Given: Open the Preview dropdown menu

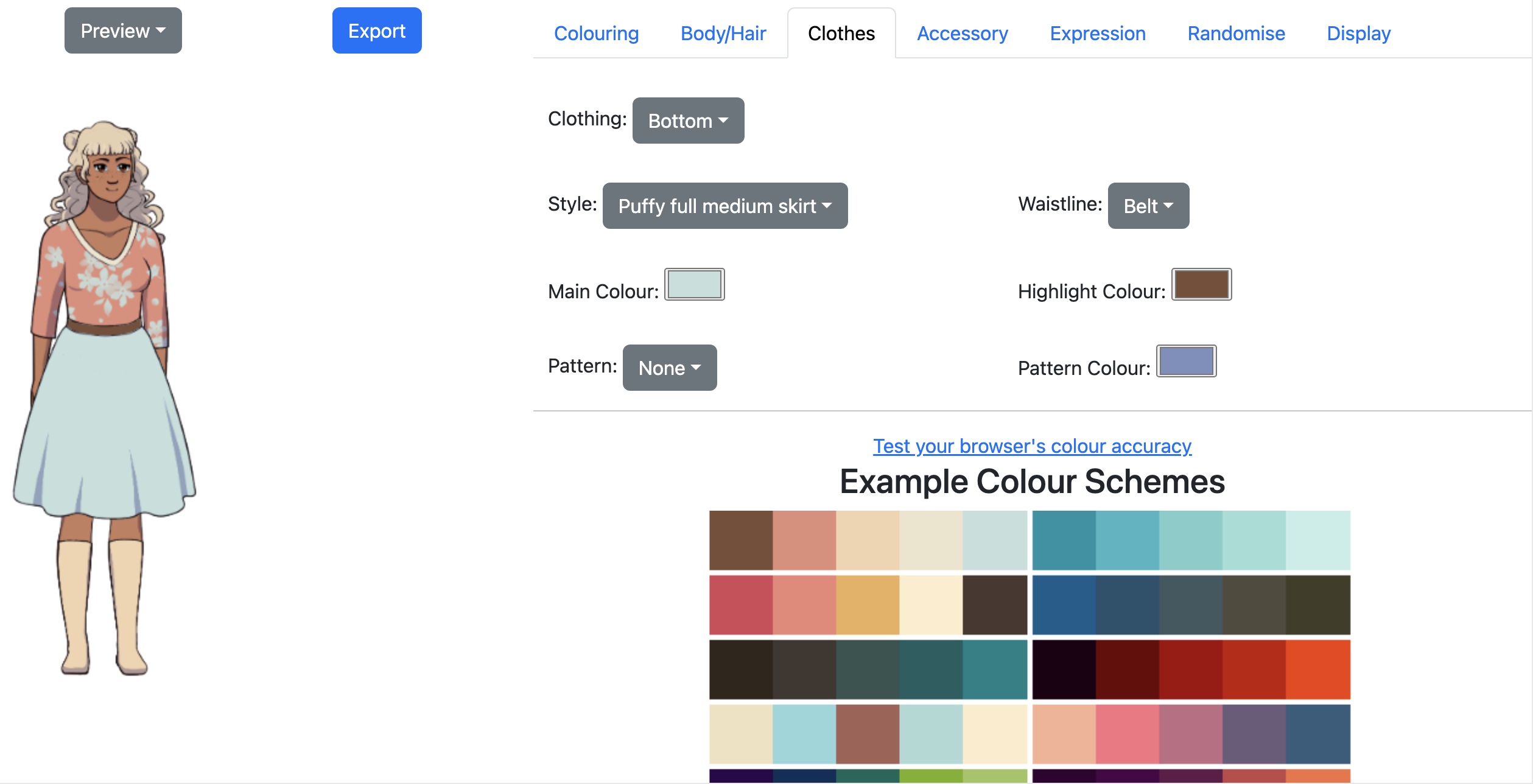Looking at the screenshot, I should pos(123,30).
